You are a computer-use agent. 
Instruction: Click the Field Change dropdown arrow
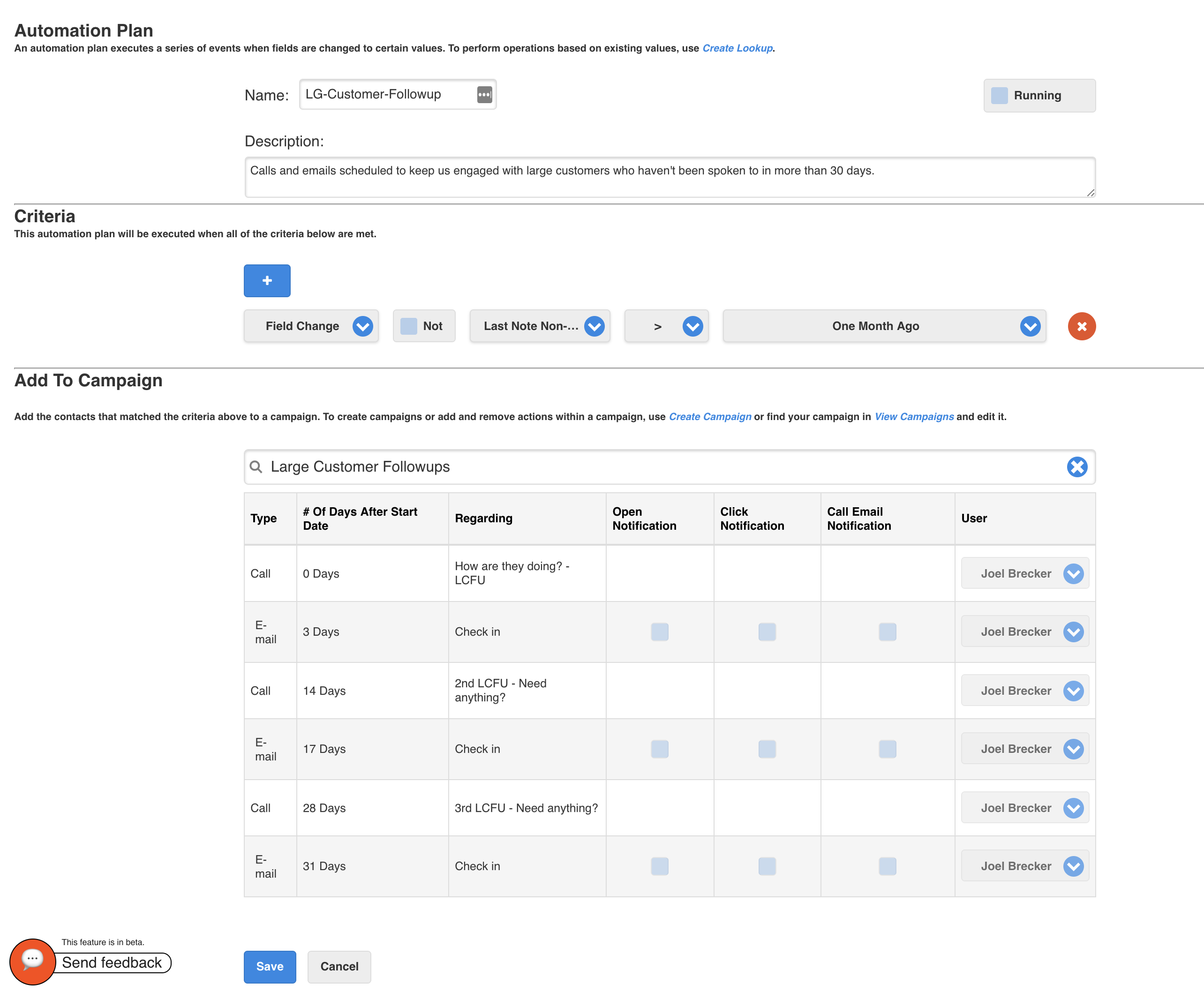point(363,326)
